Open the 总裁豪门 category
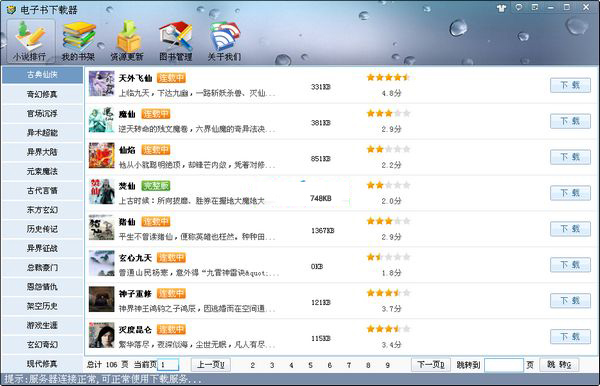Screen dimensions: 600x386 coord(42,267)
